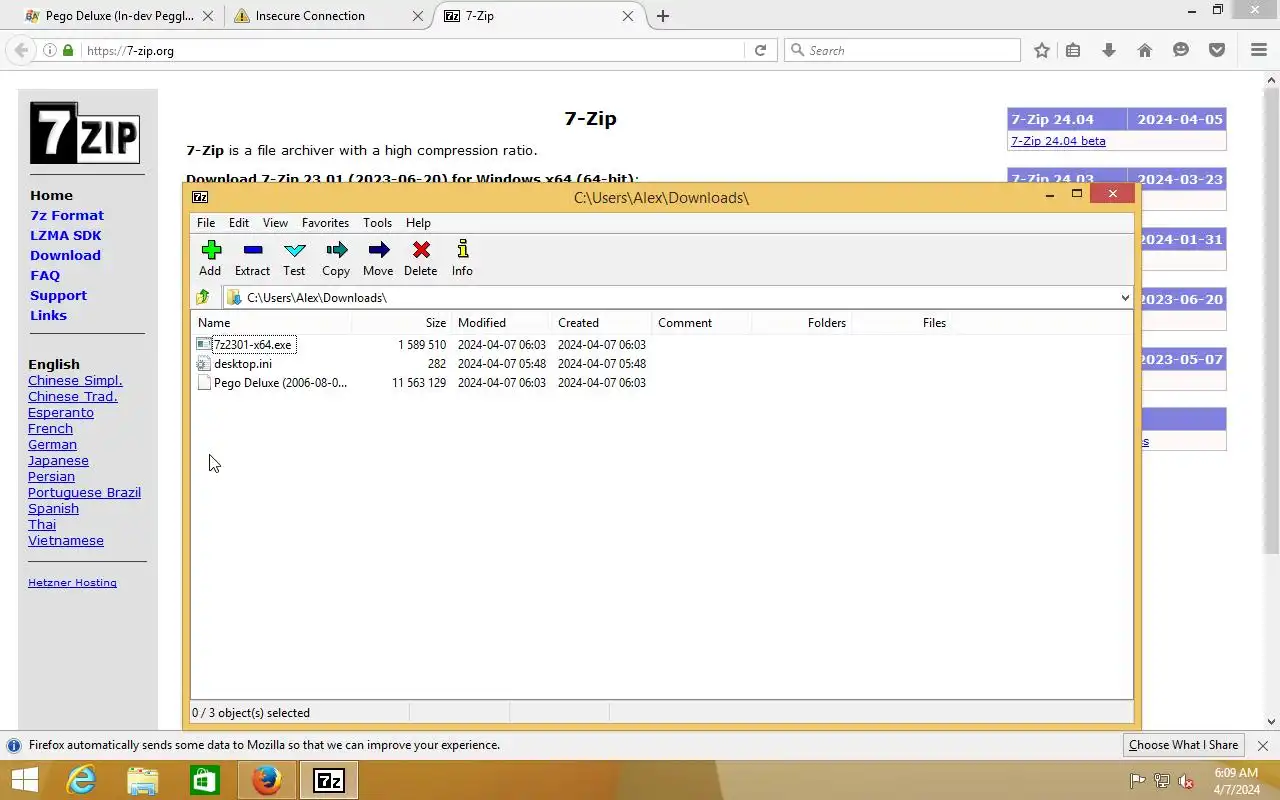
Task: Click the site information icon in URL bar
Action: click(x=50, y=50)
